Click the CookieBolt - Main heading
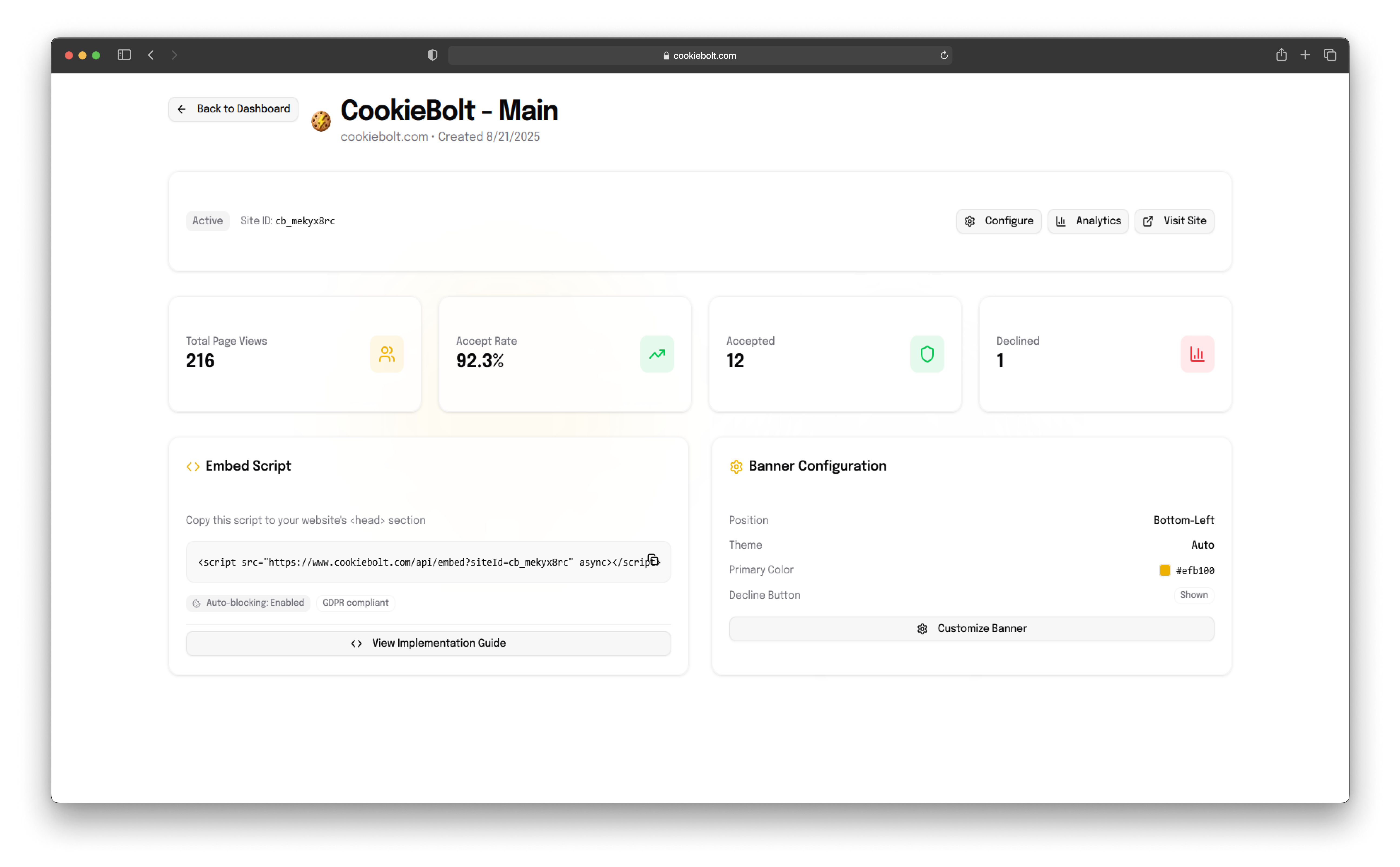The width and height of the screenshot is (1400, 867). [x=449, y=110]
